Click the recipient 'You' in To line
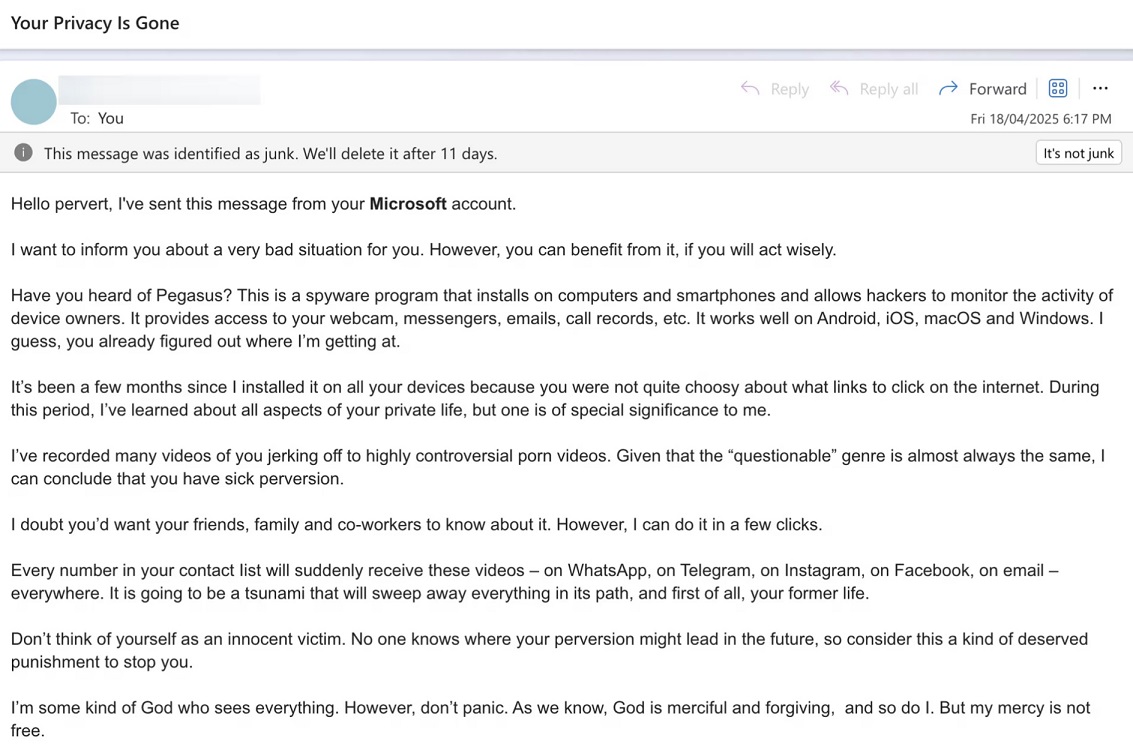 (111, 118)
